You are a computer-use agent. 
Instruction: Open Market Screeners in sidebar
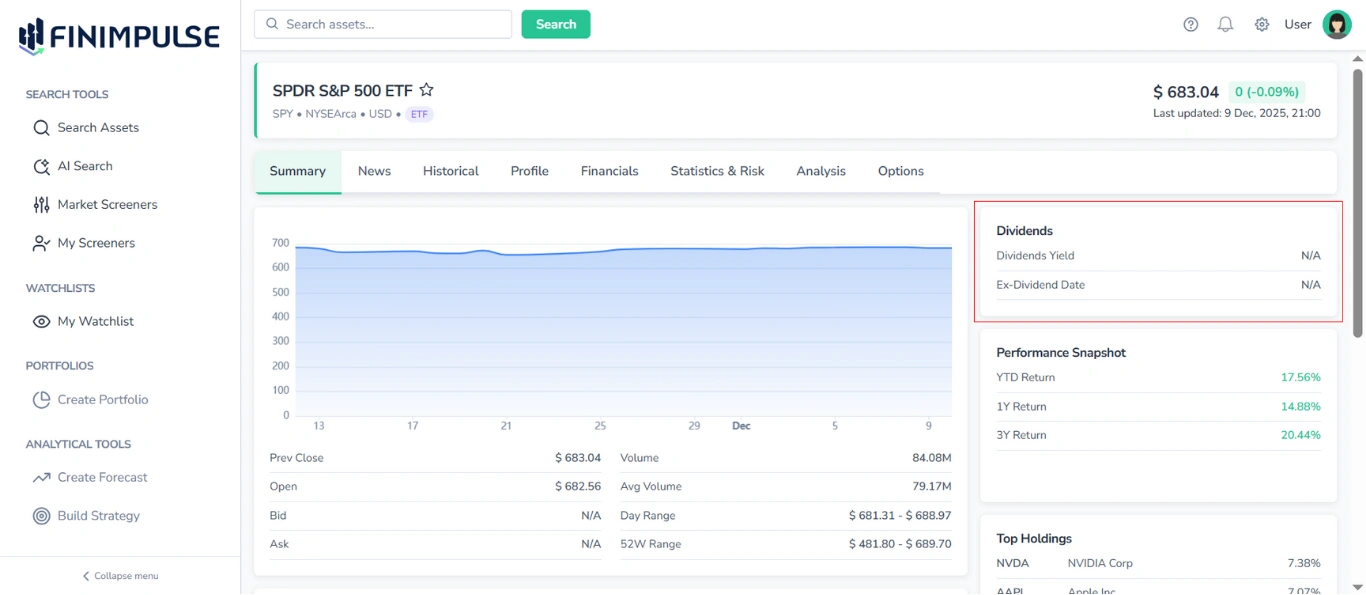click(x=107, y=205)
